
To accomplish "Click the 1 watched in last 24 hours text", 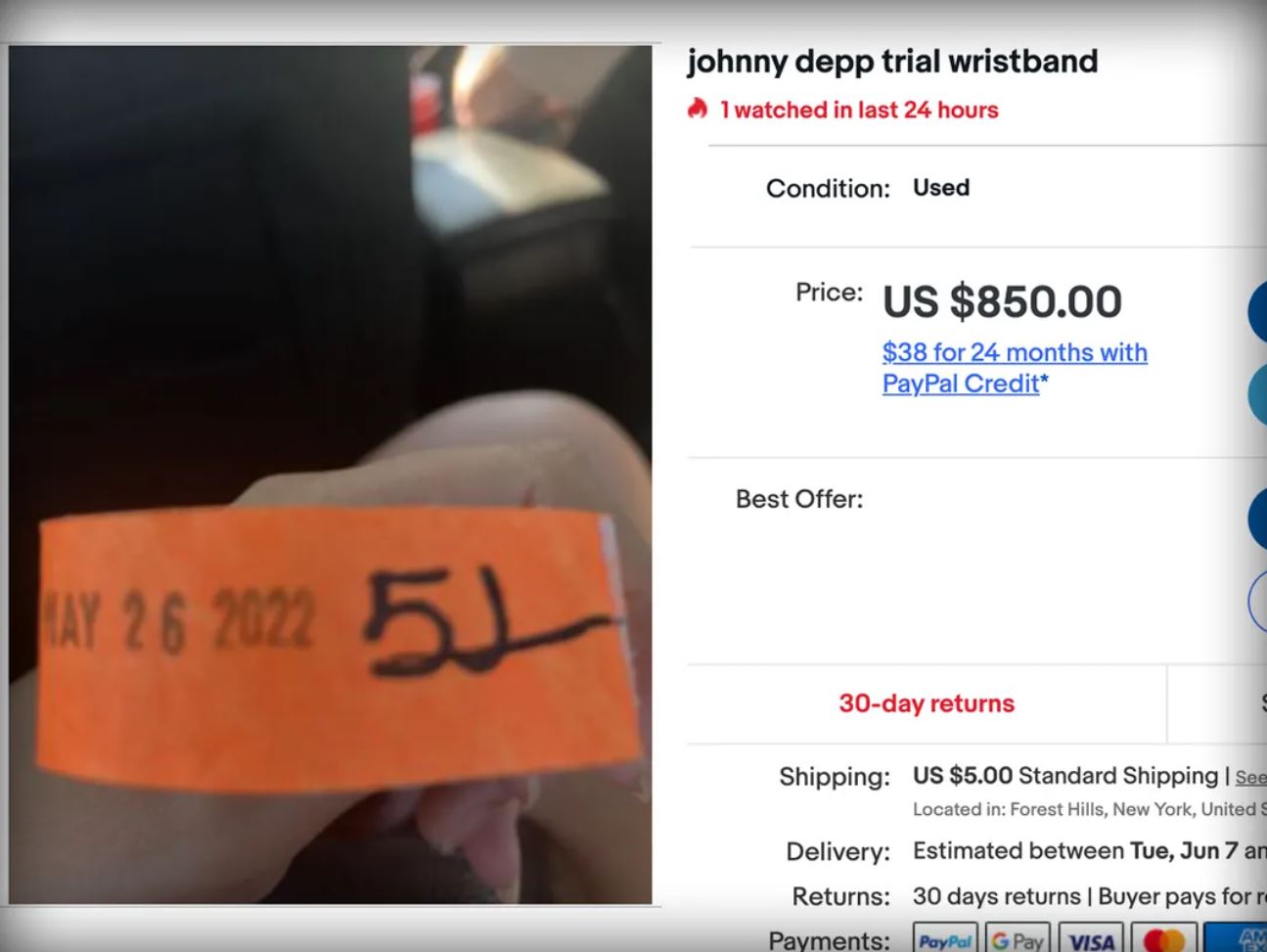I will [x=859, y=110].
